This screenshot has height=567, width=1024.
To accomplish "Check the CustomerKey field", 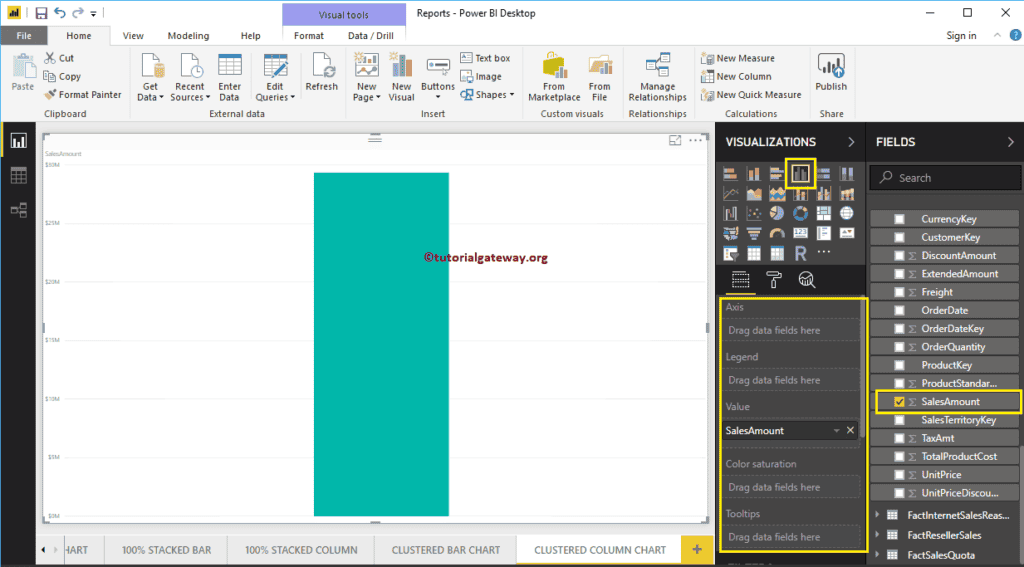I will (x=899, y=237).
